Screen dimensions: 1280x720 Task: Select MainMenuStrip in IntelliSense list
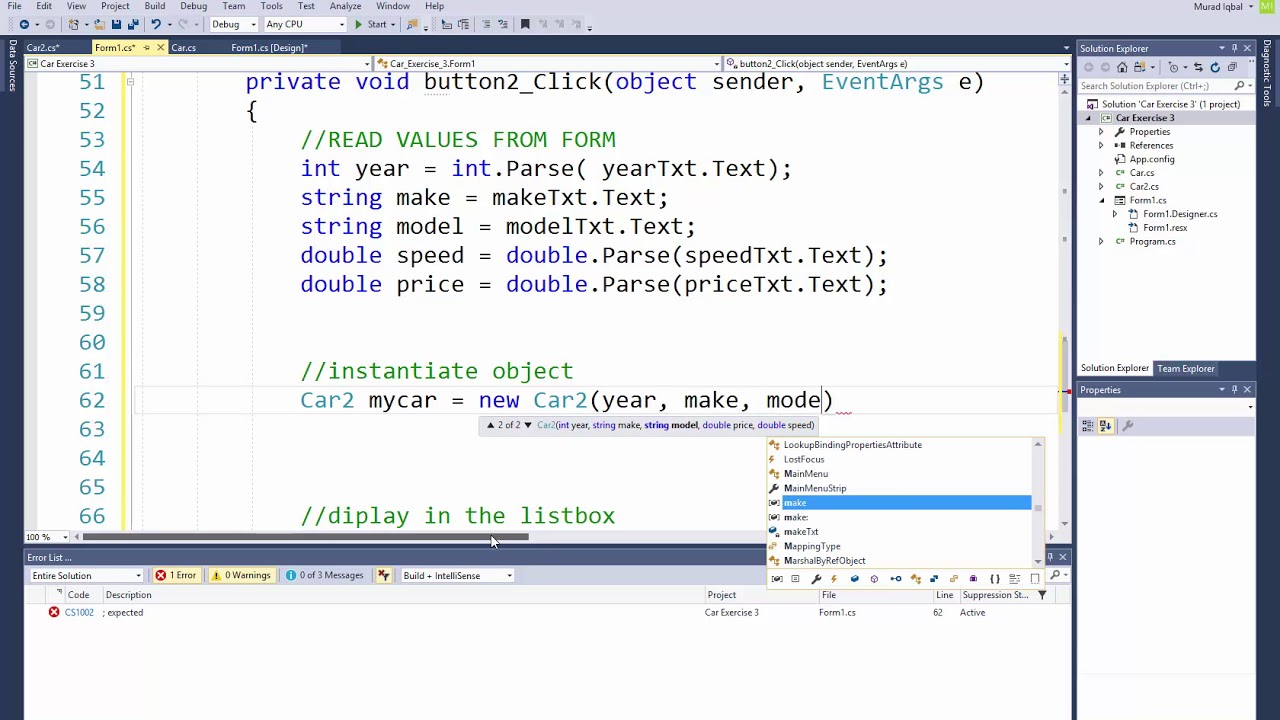(814, 488)
